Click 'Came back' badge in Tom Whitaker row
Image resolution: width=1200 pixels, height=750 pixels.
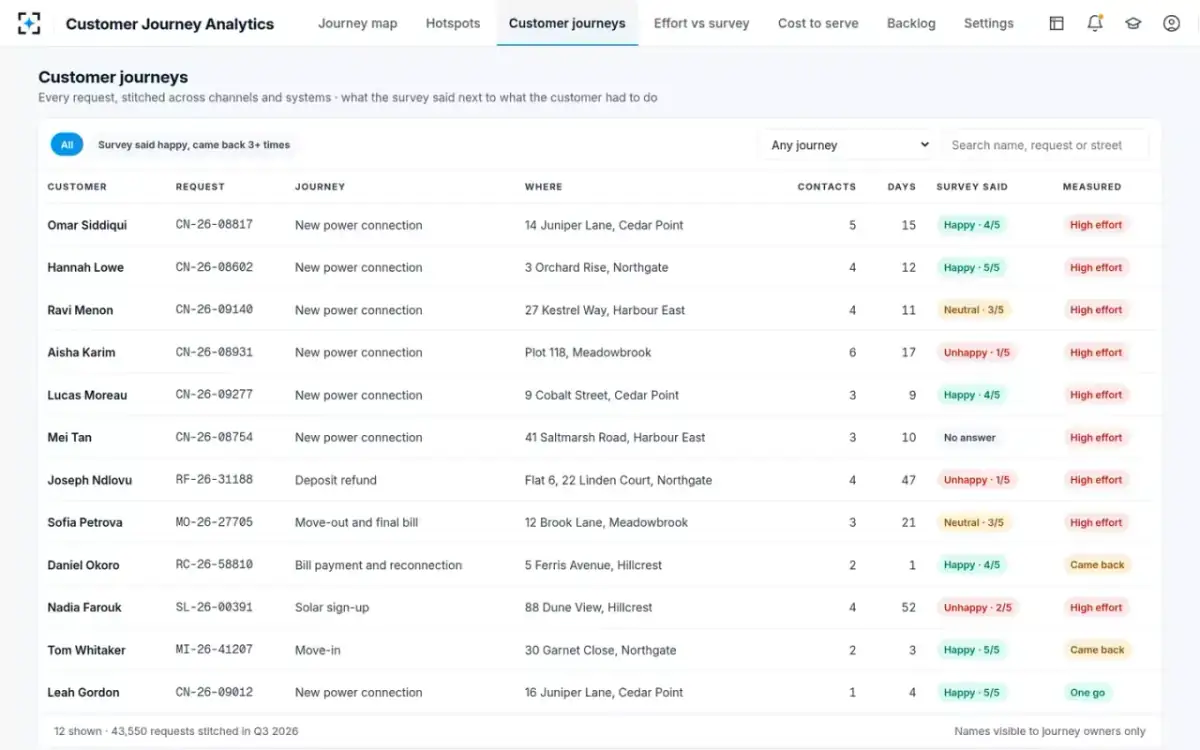[1097, 650]
